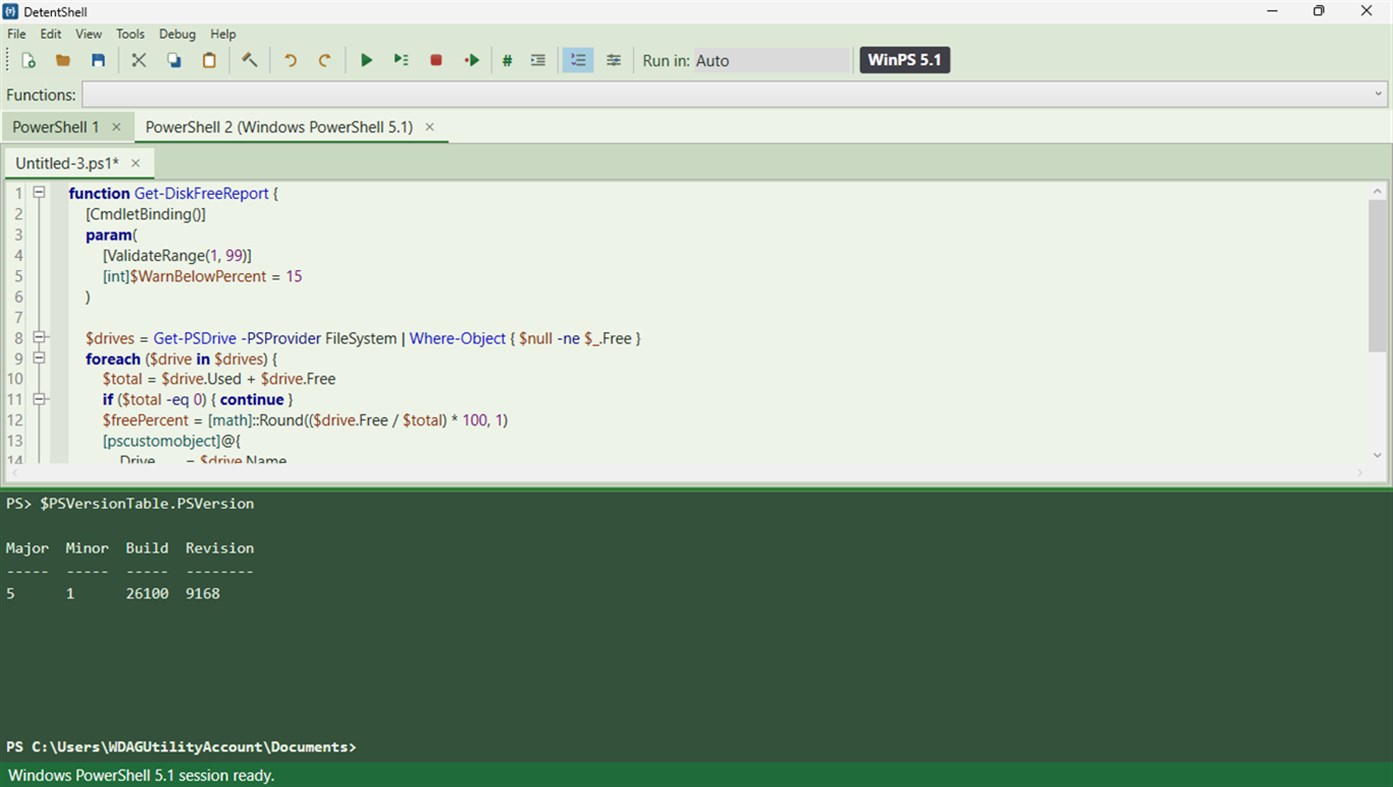This screenshot has height=787, width=1393.
Task: Collapse the foreach block fold on line 9
Action: click(x=39, y=358)
